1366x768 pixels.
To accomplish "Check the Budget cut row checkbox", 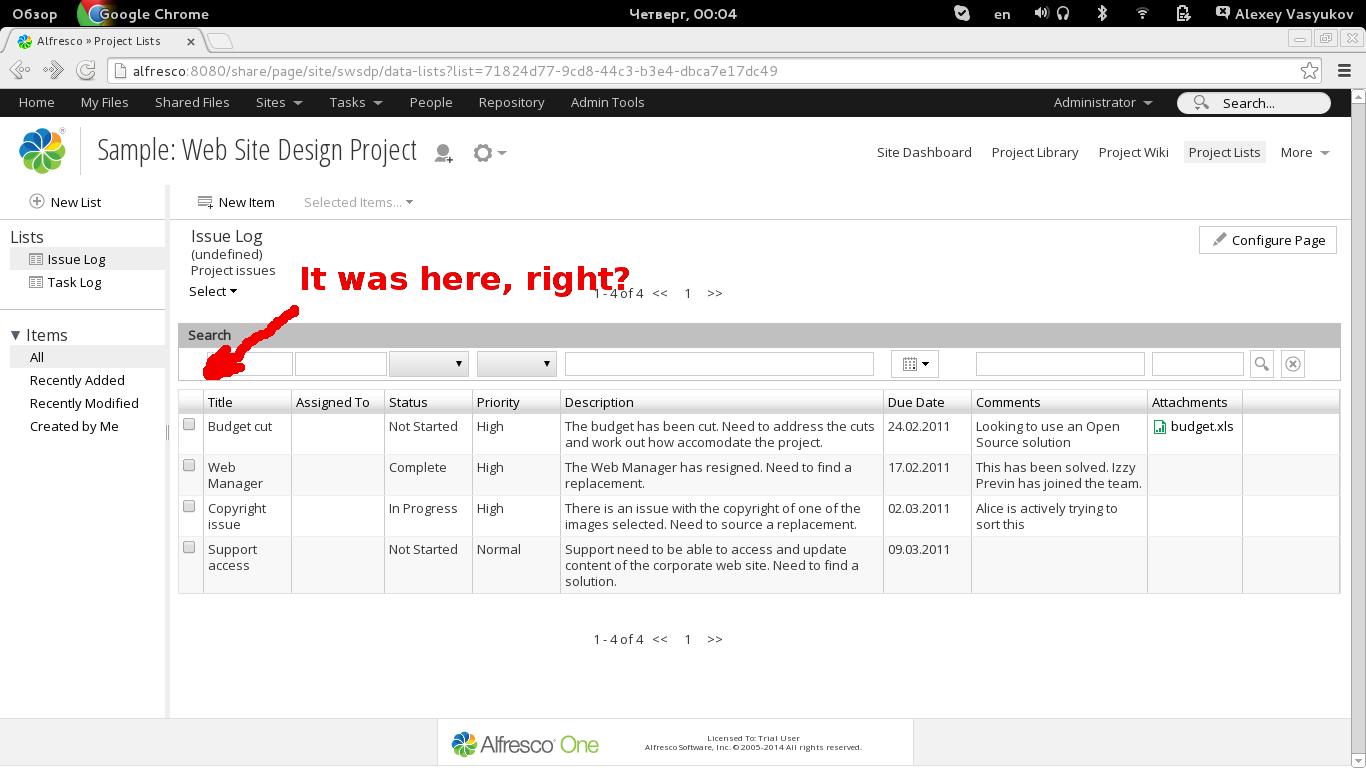I will [x=189, y=425].
